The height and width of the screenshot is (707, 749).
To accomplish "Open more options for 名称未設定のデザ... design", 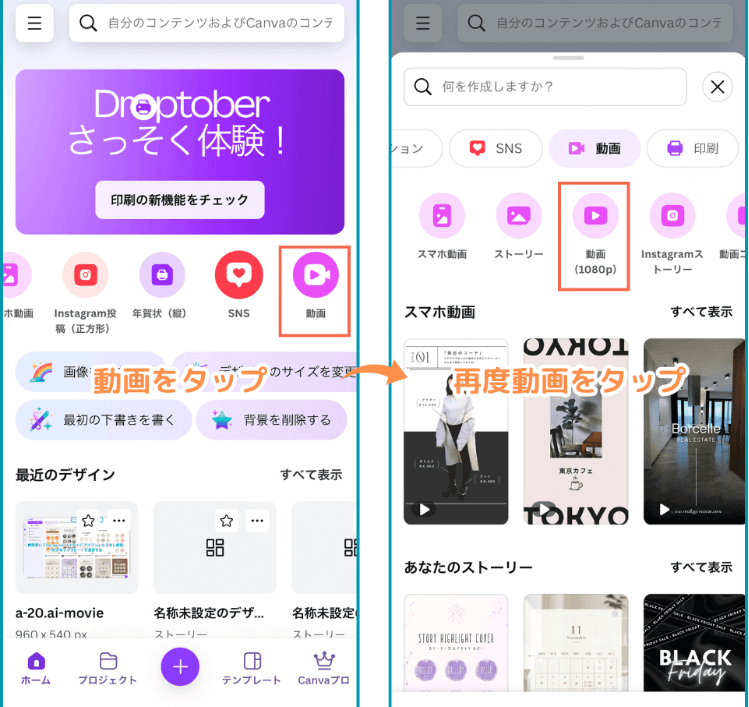I will tap(257, 521).
